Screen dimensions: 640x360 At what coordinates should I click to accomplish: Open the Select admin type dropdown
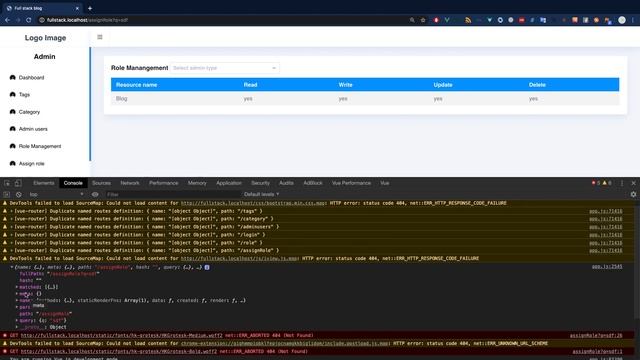tap(224, 68)
